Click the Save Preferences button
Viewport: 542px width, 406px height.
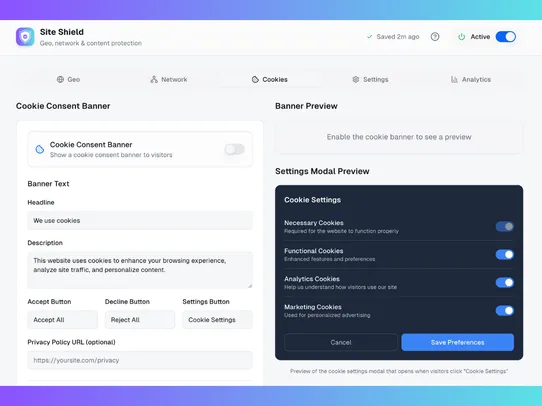pos(458,342)
